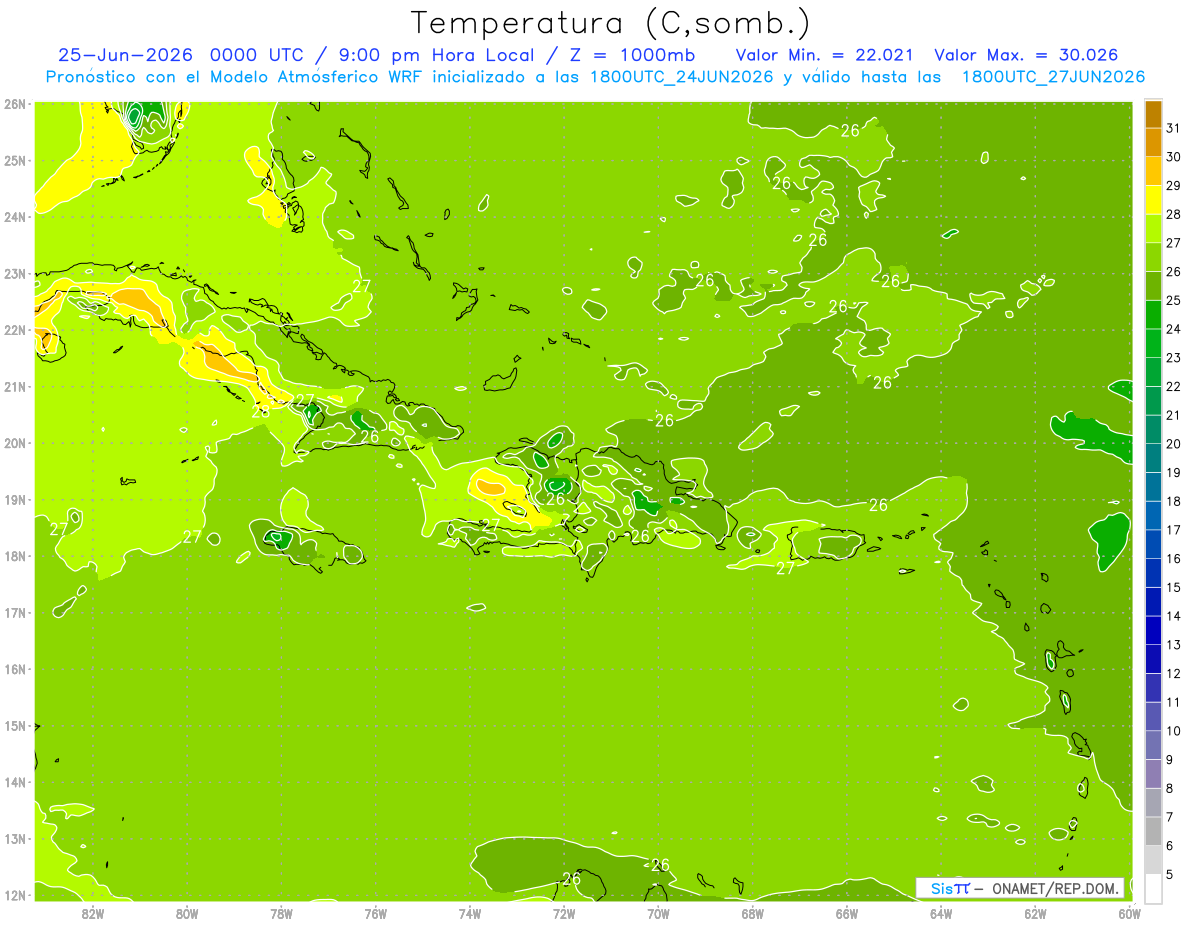Click the "10" label on the color scale
The height and width of the screenshot is (927, 1200).
point(1173,731)
